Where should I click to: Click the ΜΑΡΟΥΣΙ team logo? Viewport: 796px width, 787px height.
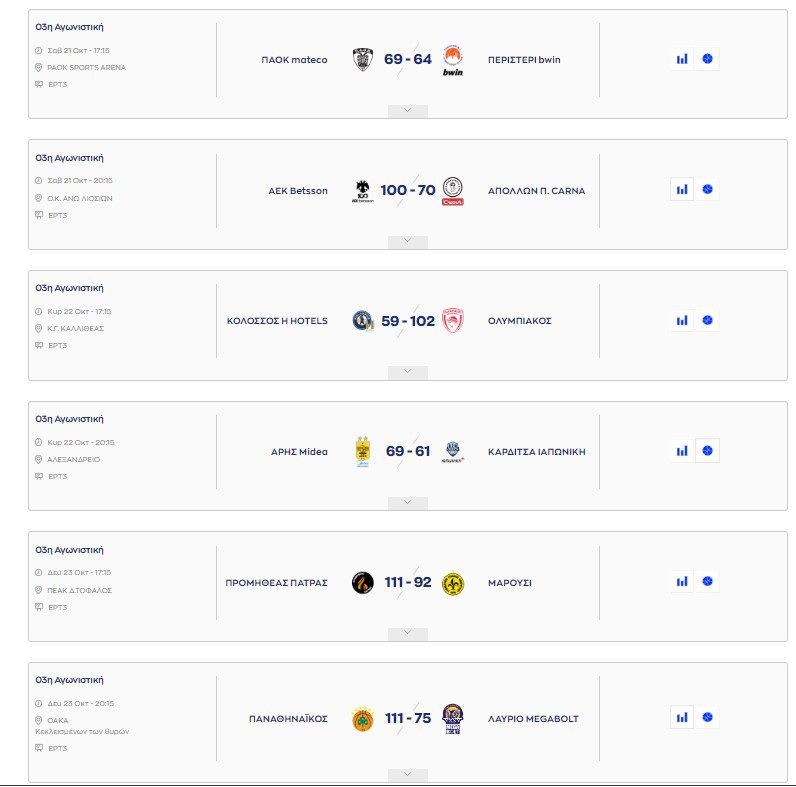(x=452, y=582)
